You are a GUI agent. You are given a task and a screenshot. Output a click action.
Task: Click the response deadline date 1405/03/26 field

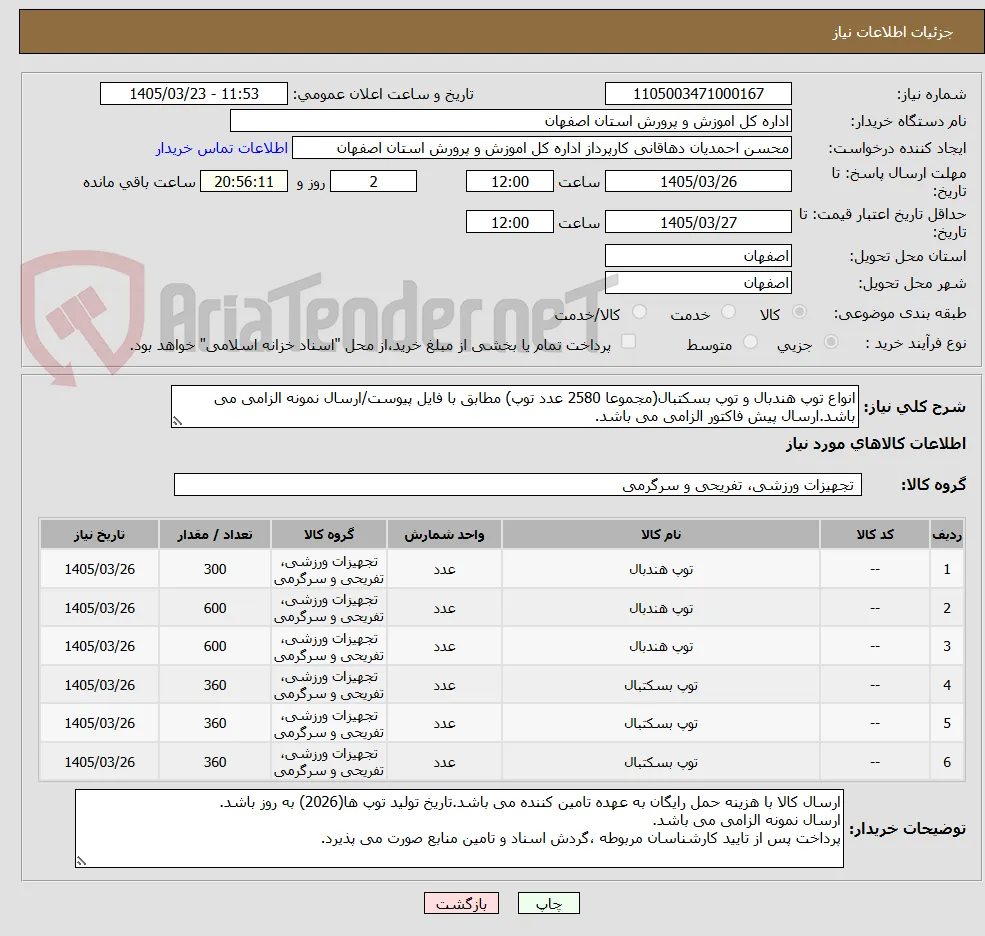[698, 182]
